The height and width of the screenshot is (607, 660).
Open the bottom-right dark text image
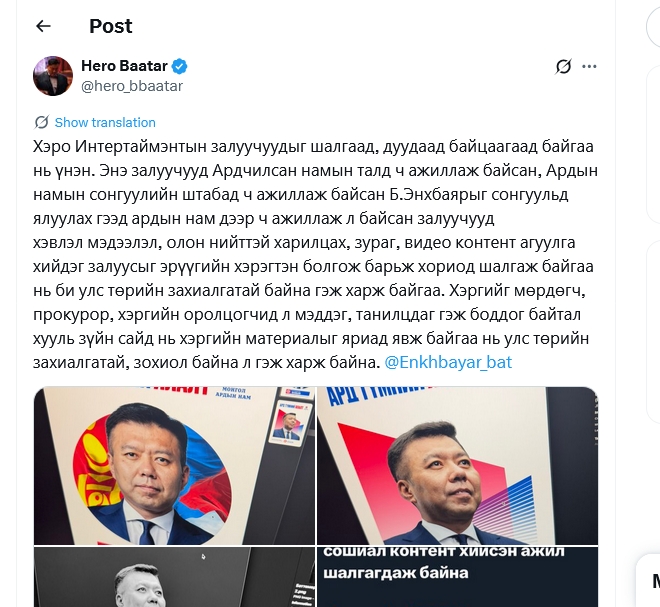tap(457, 577)
